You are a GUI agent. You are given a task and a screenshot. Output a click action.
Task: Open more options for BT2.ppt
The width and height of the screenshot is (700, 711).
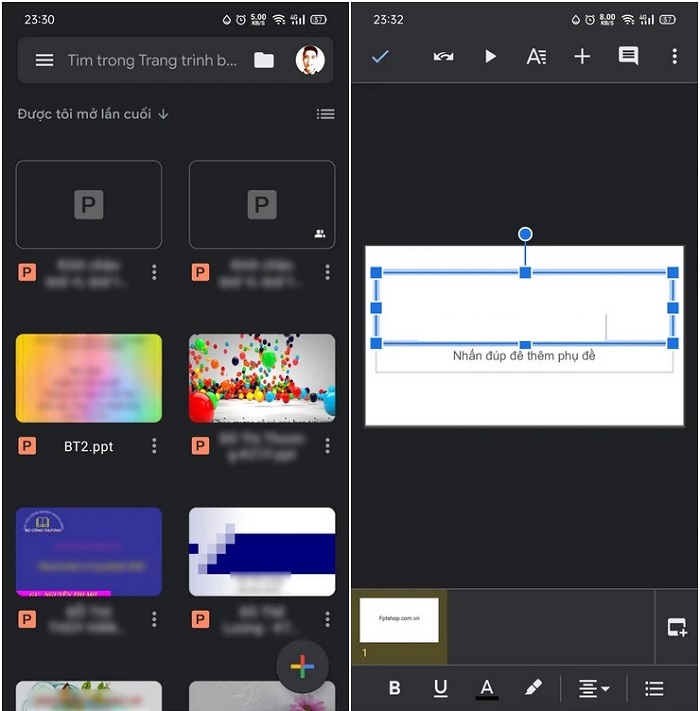pos(154,446)
